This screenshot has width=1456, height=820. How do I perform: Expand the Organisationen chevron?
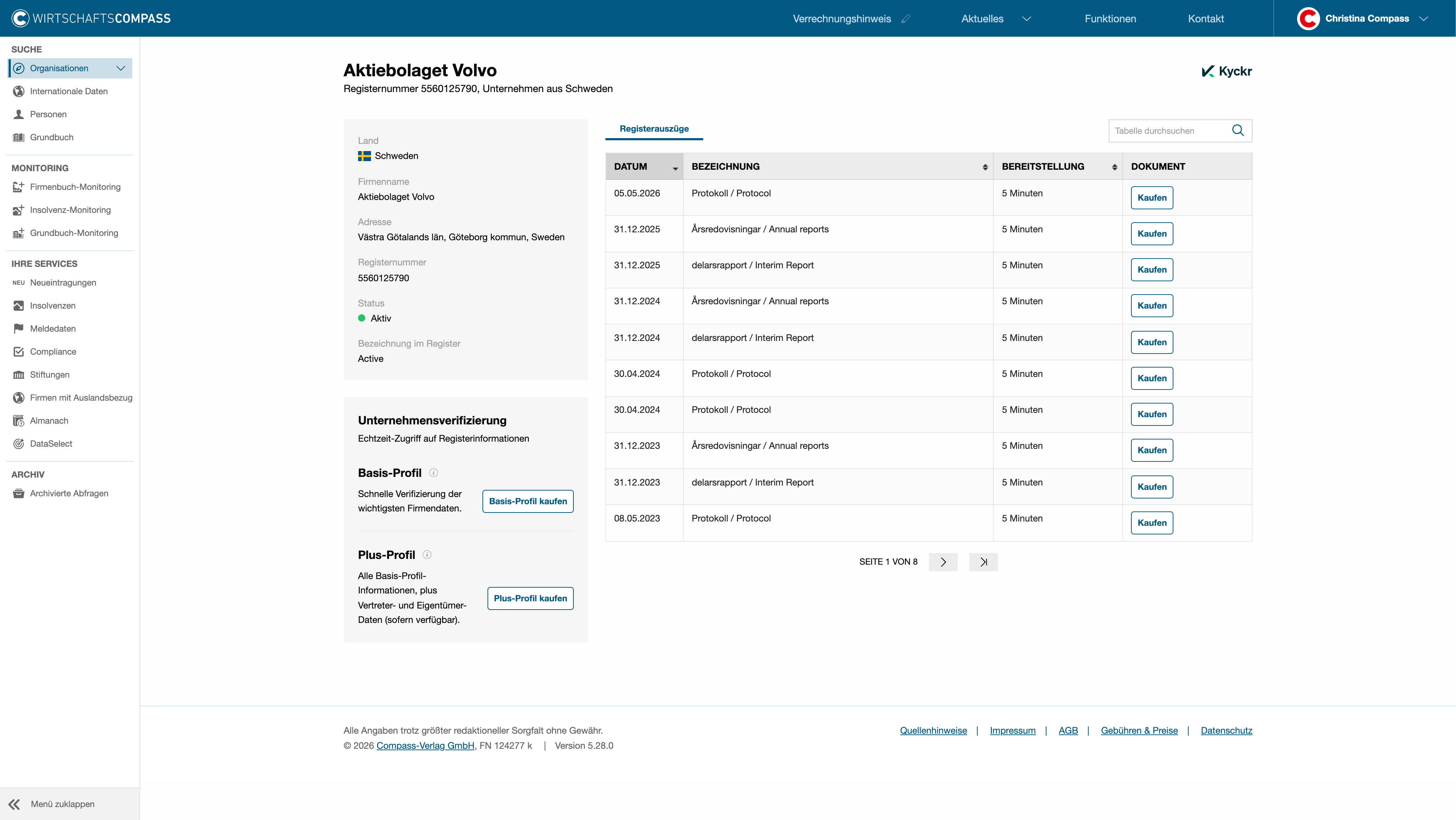click(x=120, y=68)
